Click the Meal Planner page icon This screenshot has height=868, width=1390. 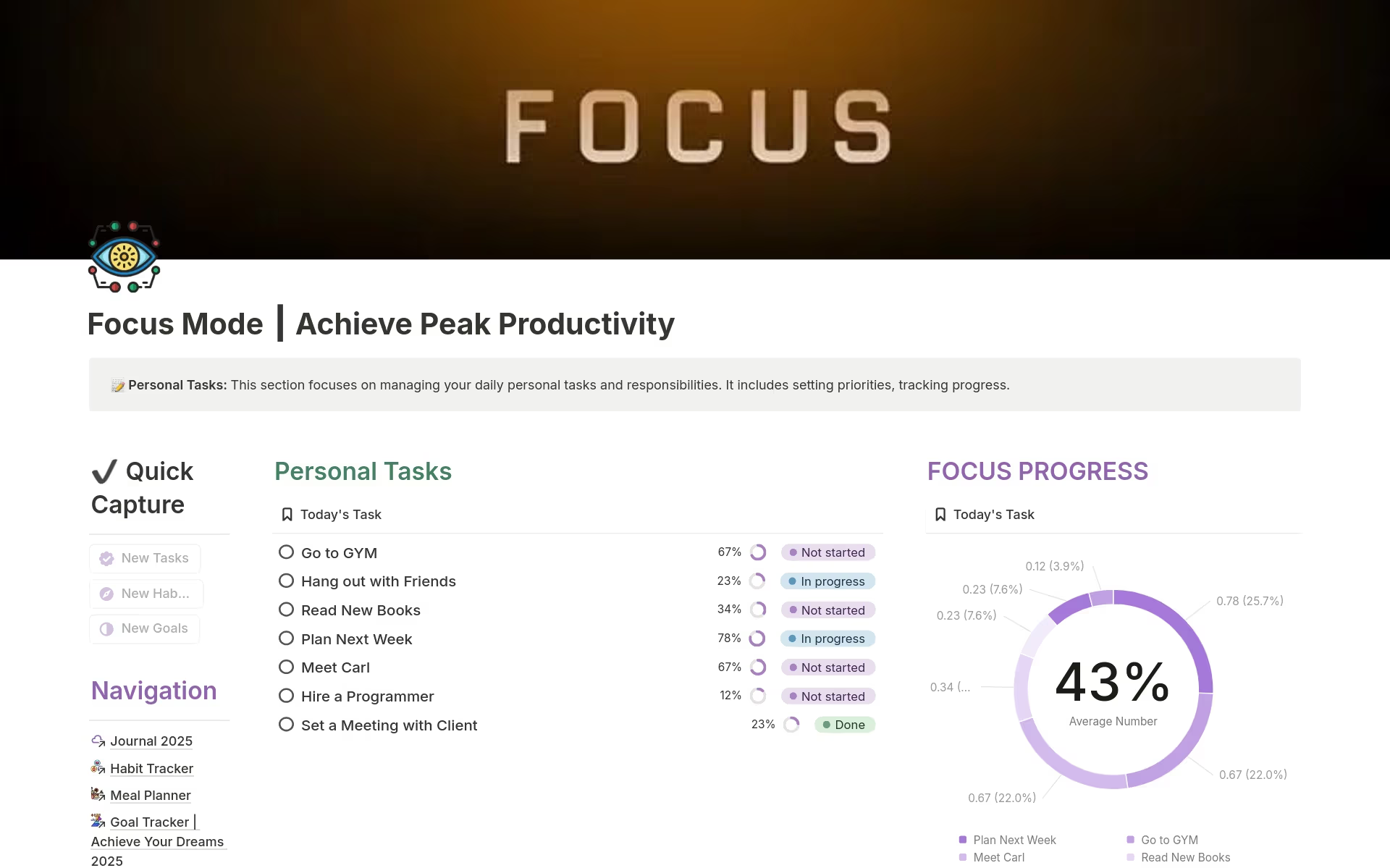pos(98,794)
